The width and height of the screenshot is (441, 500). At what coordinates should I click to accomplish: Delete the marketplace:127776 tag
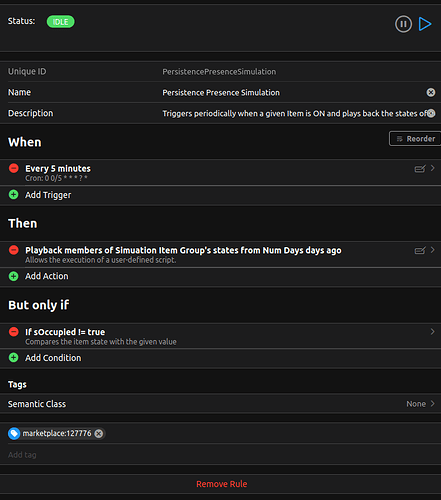(x=99, y=433)
